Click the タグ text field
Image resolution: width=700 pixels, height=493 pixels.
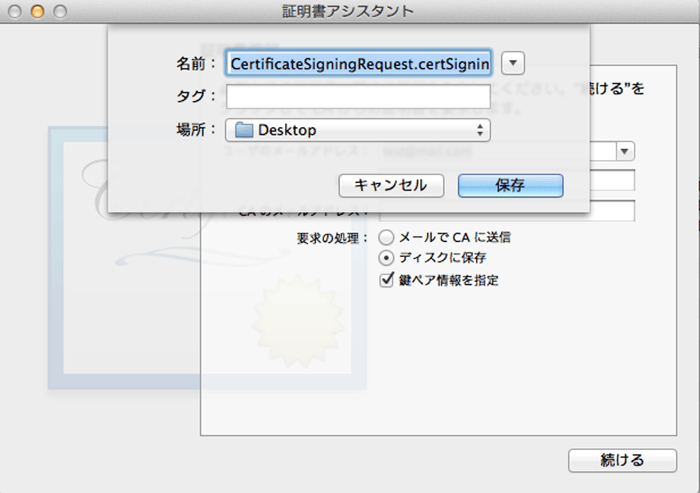(x=358, y=96)
